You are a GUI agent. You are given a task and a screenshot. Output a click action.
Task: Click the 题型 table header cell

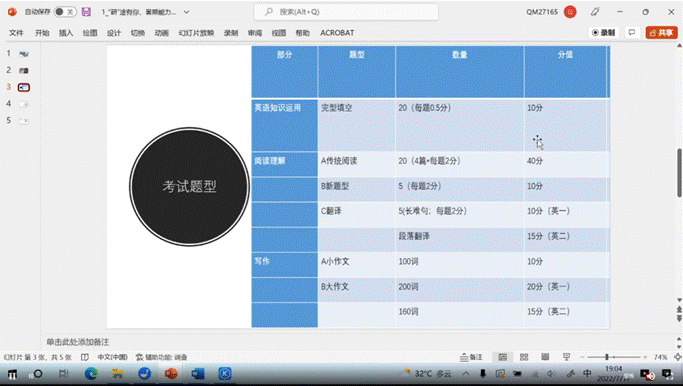(357, 72)
